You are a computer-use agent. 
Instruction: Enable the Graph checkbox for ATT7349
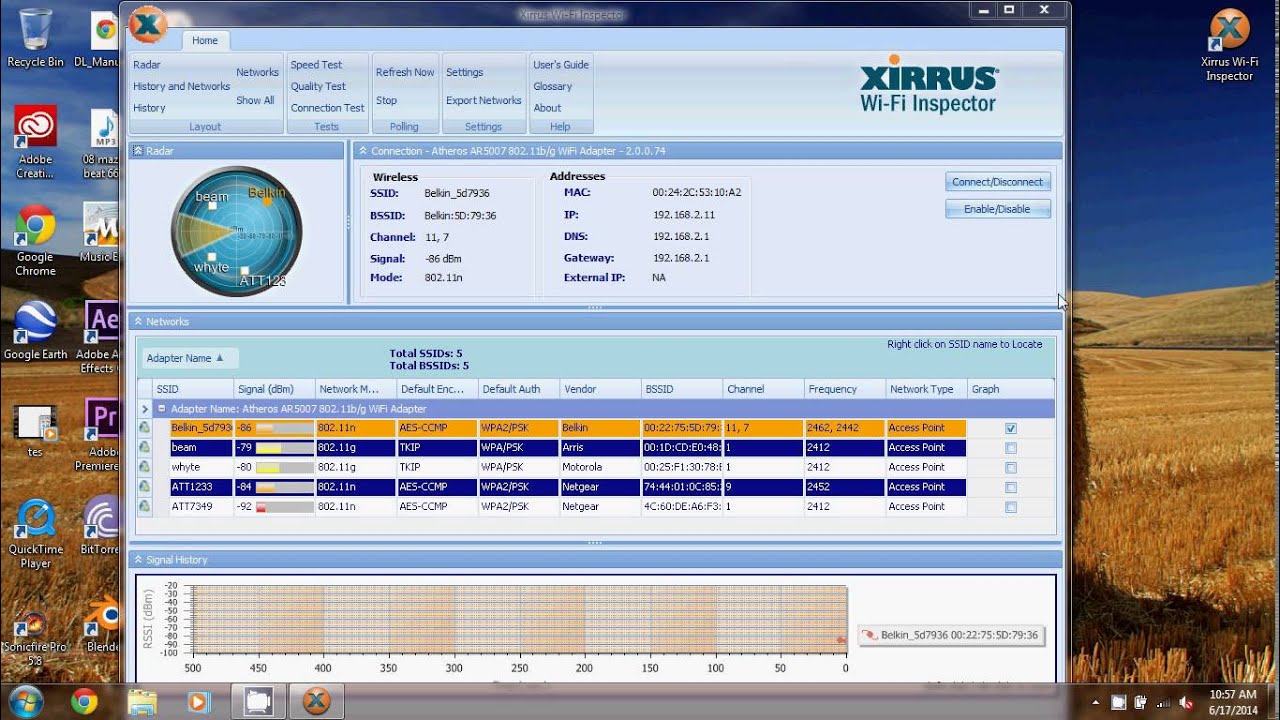[x=1011, y=507]
